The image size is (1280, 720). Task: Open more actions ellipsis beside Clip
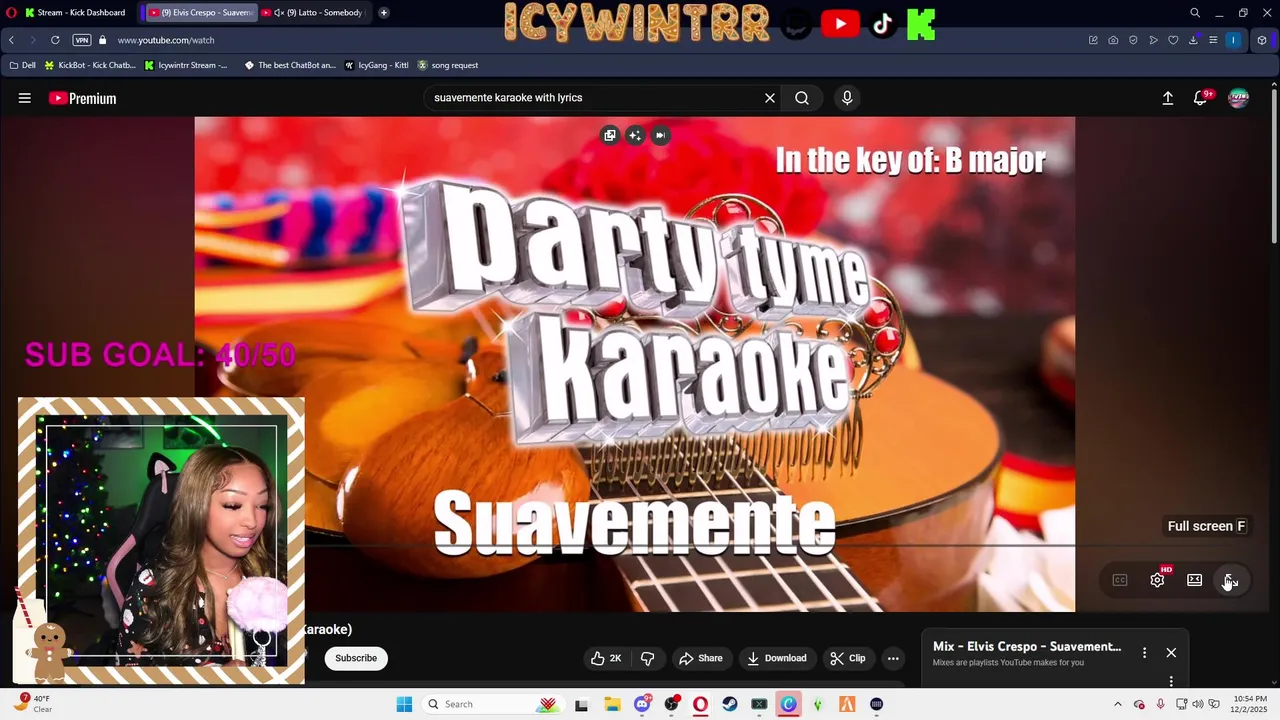[x=893, y=658]
